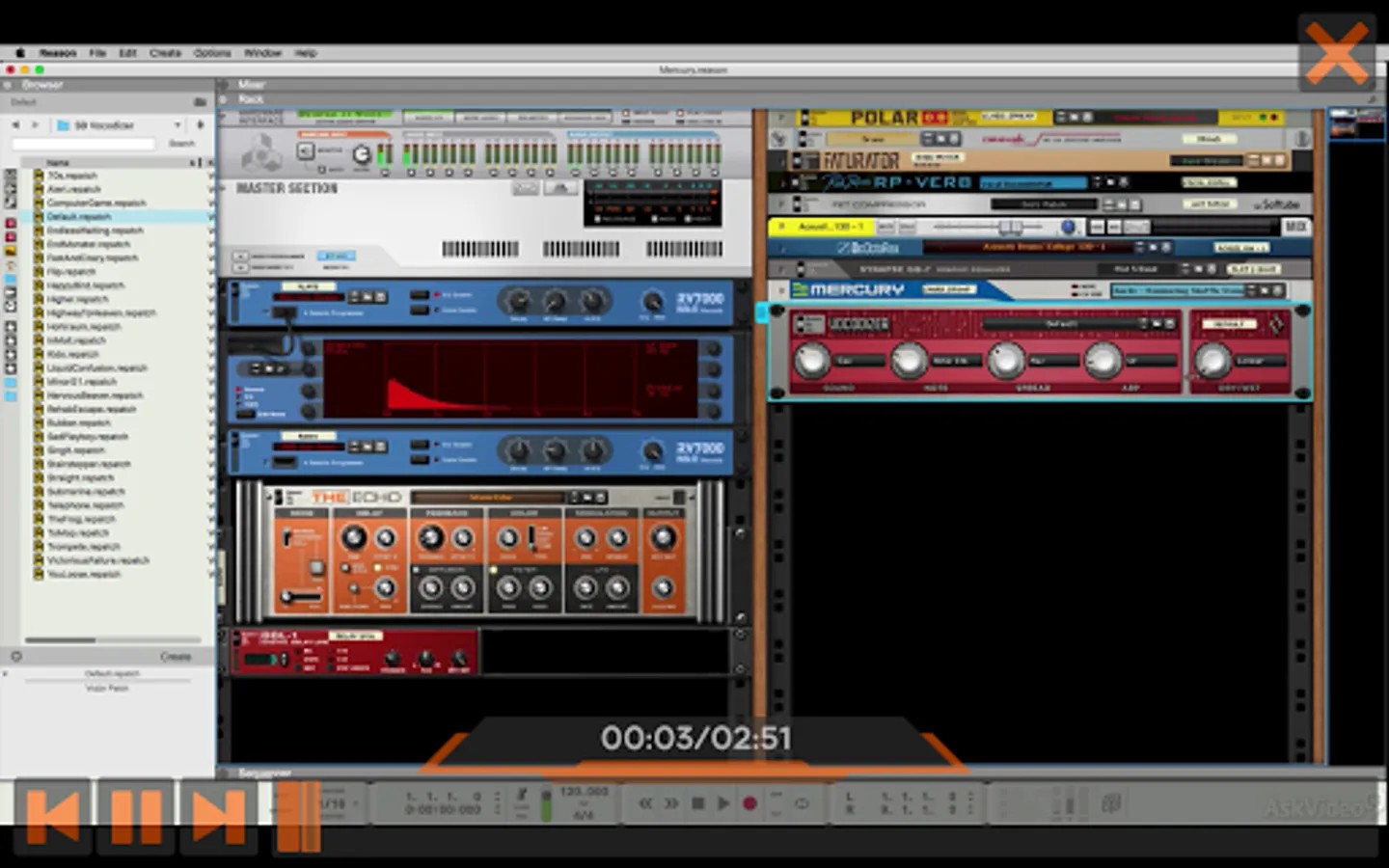The width and height of the screenshot is (1389, 868).
Task: Toggle the Saturator bypass switch
Action: pyautogui.click(x=798, y=160)
